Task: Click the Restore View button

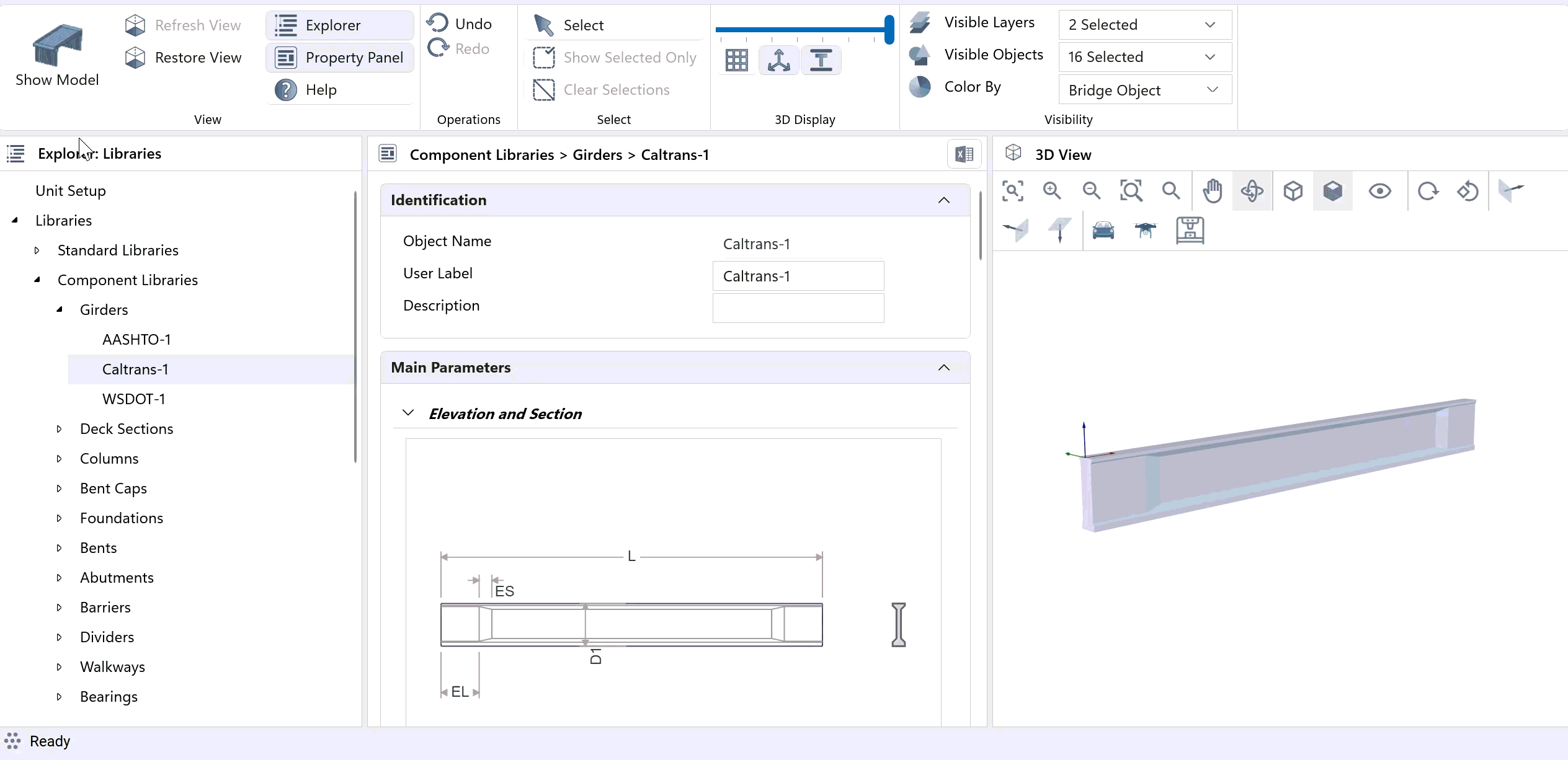Action: (x=184, y=58)
